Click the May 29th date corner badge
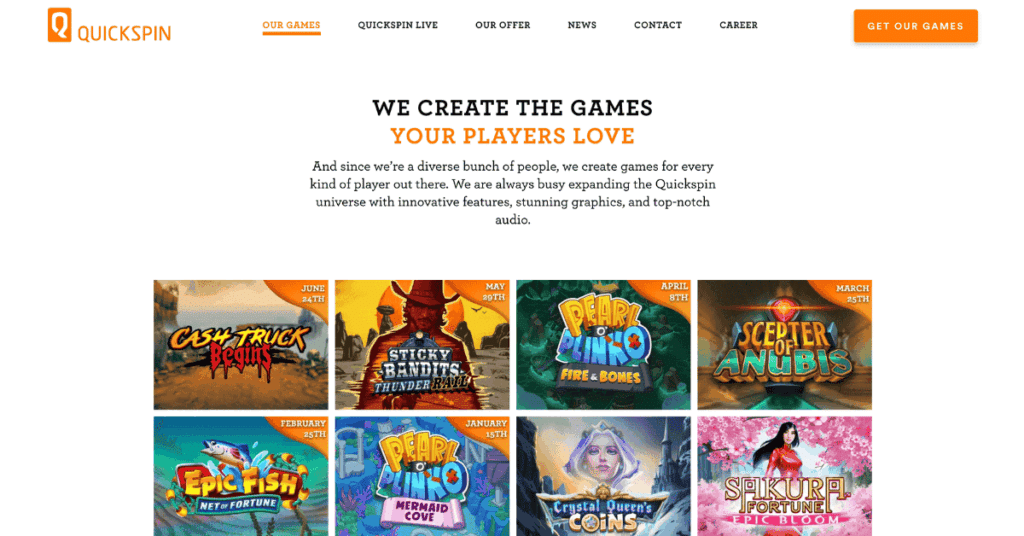Screen dimensions: 1024x536 tap(494, 292)
